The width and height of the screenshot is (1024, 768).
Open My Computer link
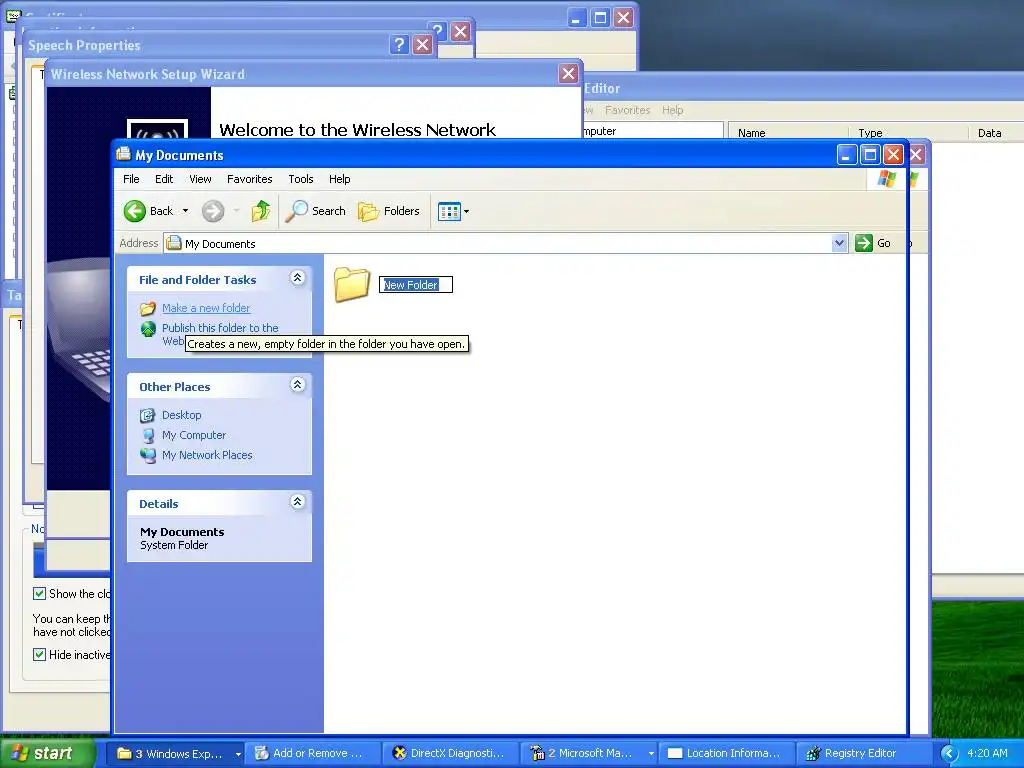194,436
